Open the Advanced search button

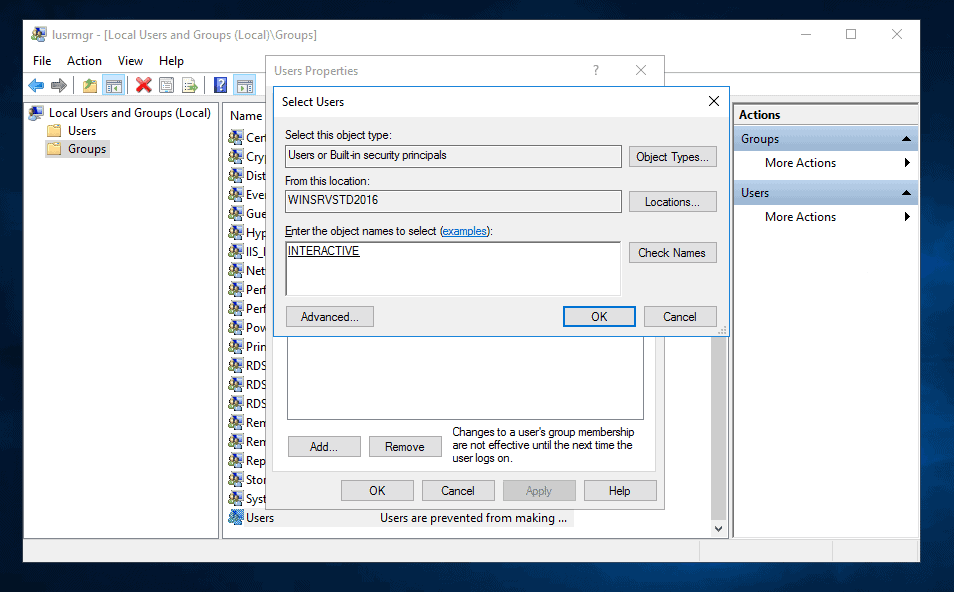[x=329, y=317]
